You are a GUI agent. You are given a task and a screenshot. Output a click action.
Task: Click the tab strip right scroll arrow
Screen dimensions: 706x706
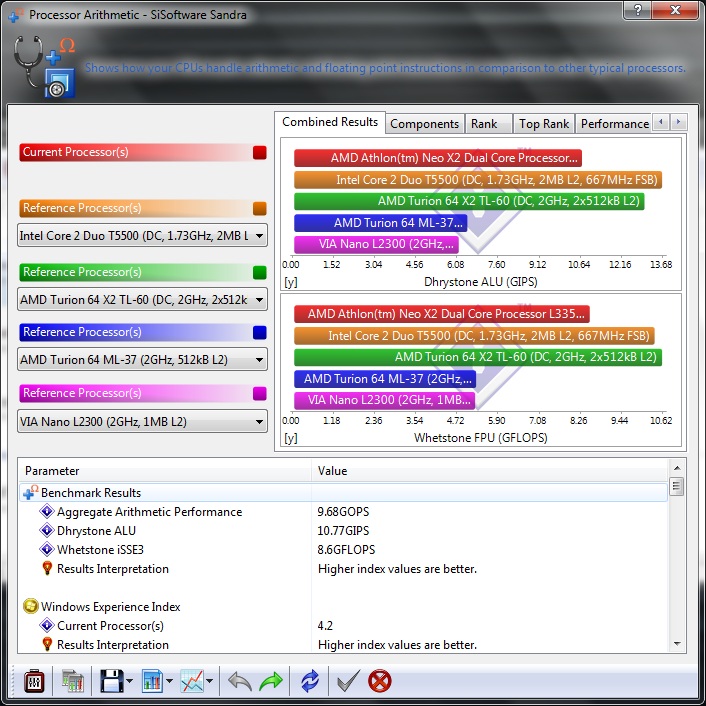tap(679, 122)
